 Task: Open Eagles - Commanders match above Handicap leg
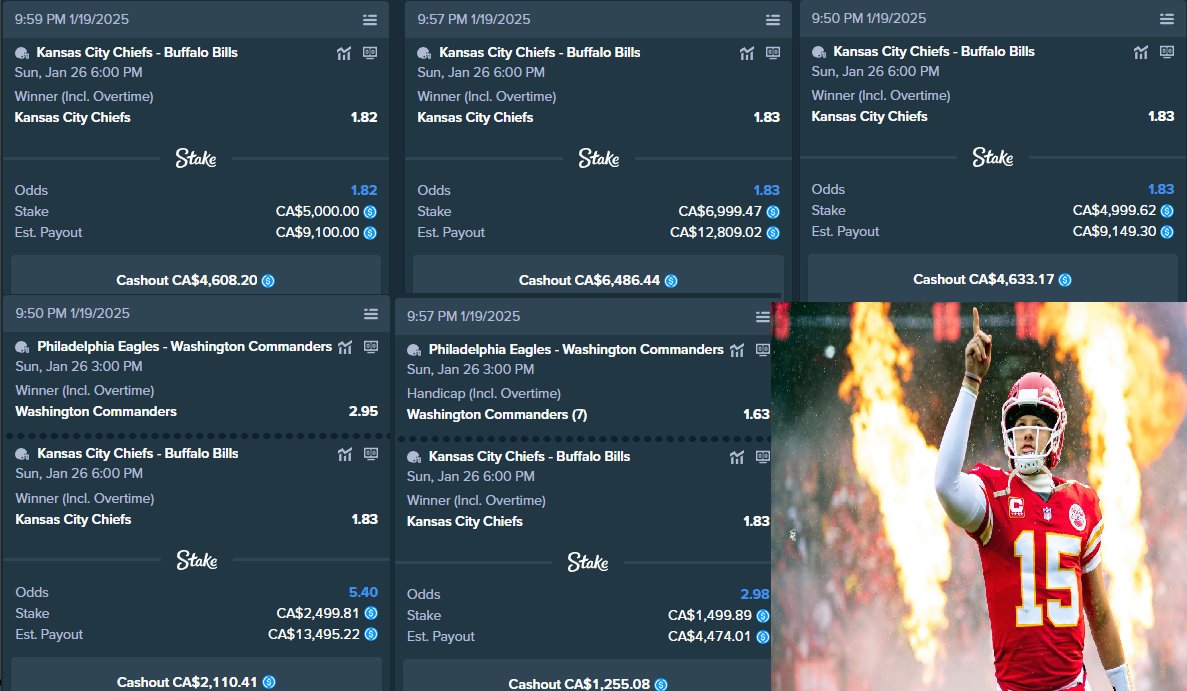click(576, 350)
